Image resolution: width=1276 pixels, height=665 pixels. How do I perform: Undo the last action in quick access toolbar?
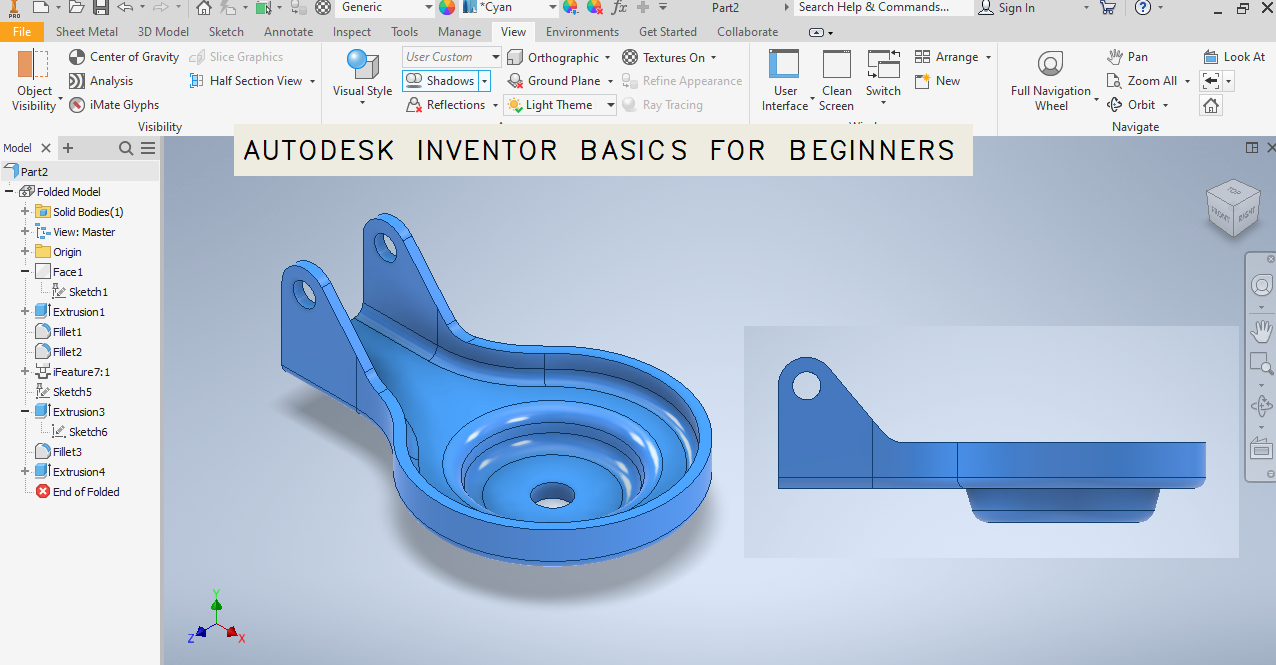[x=125, y=8]
